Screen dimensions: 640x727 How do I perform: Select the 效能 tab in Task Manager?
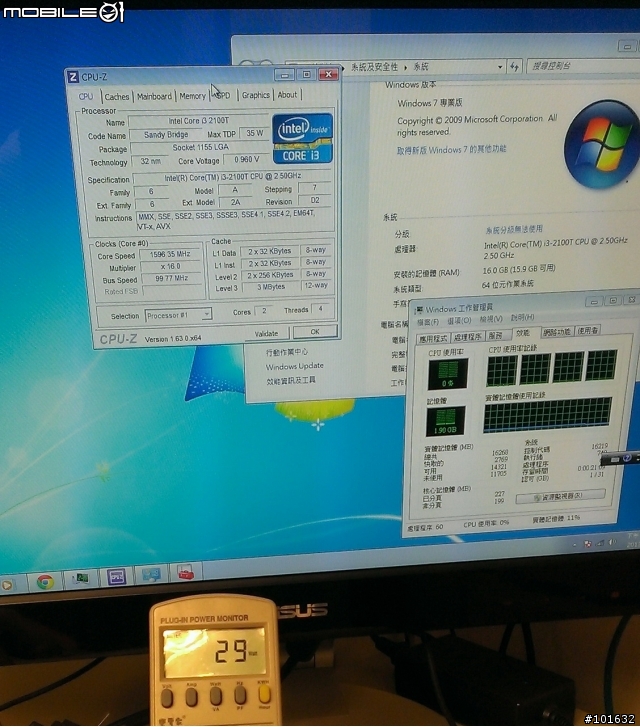click(x=523, y=333)
